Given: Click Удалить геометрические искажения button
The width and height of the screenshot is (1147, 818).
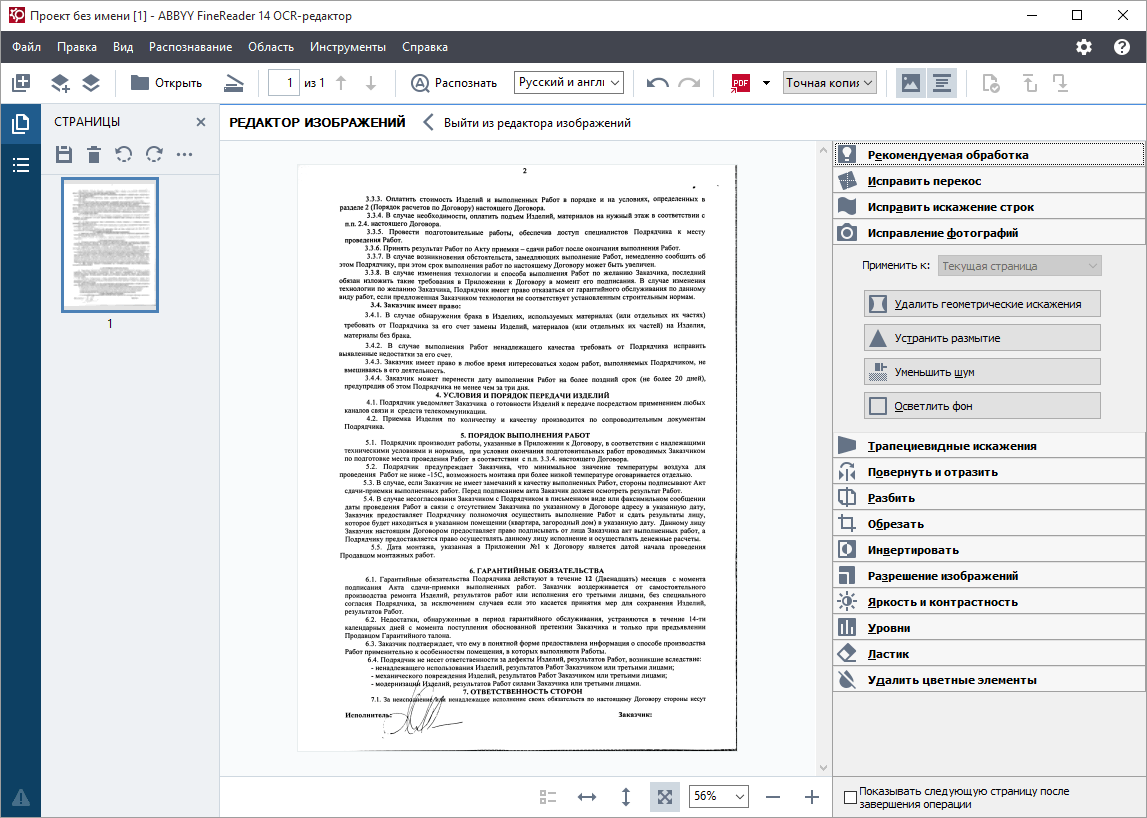Looking at the screenshot, I should tap(982, 304).
